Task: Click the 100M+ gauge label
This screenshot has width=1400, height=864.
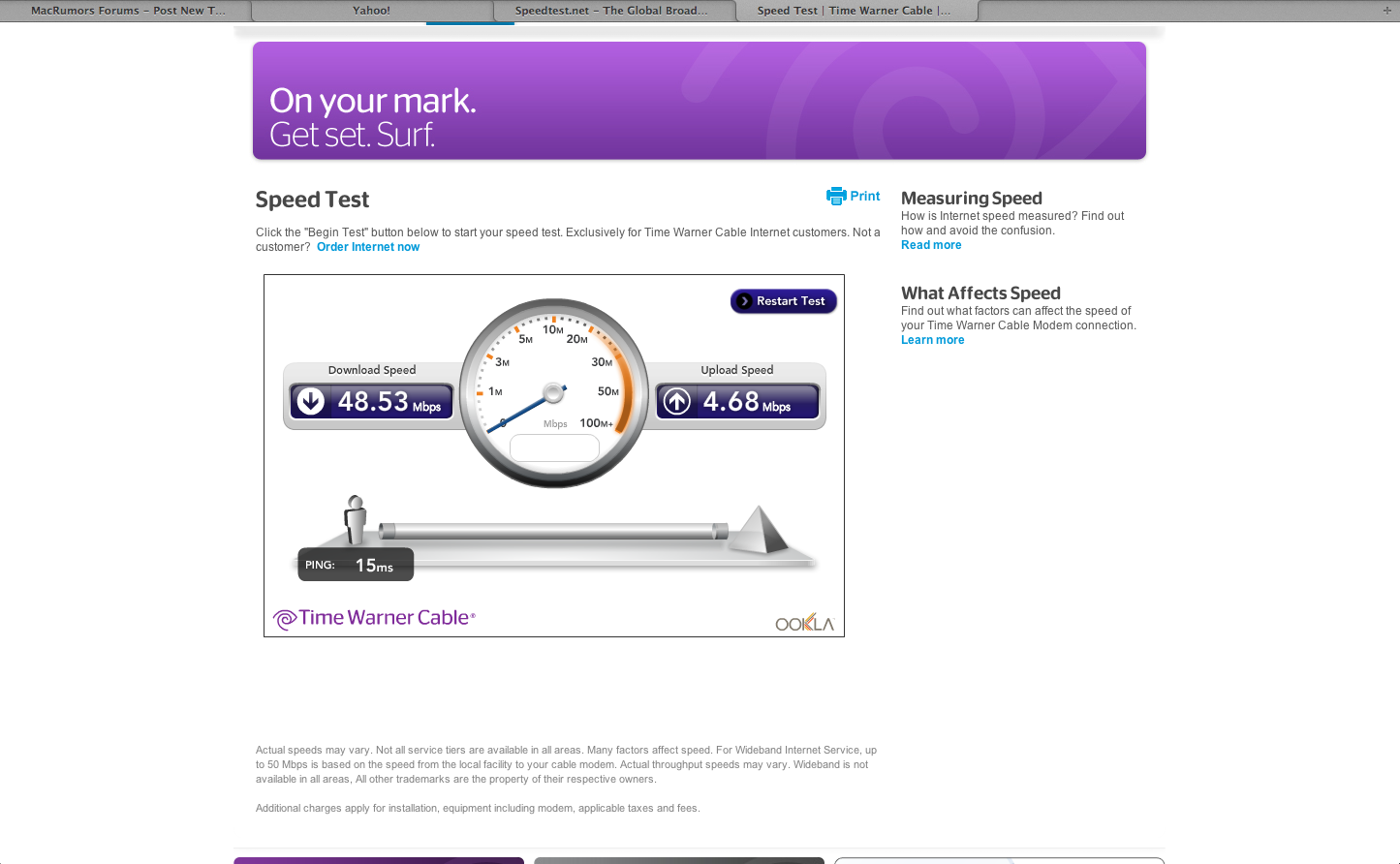Action: [x=596, y=423]
